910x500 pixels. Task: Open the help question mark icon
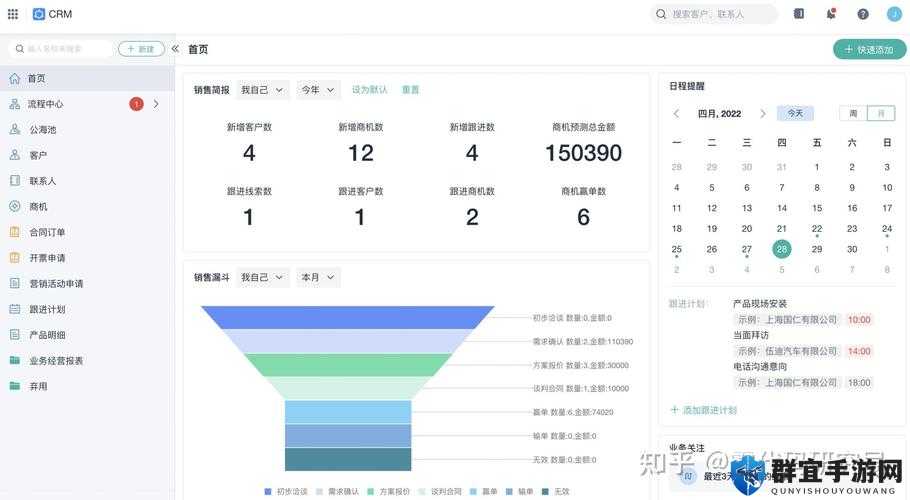863,14
